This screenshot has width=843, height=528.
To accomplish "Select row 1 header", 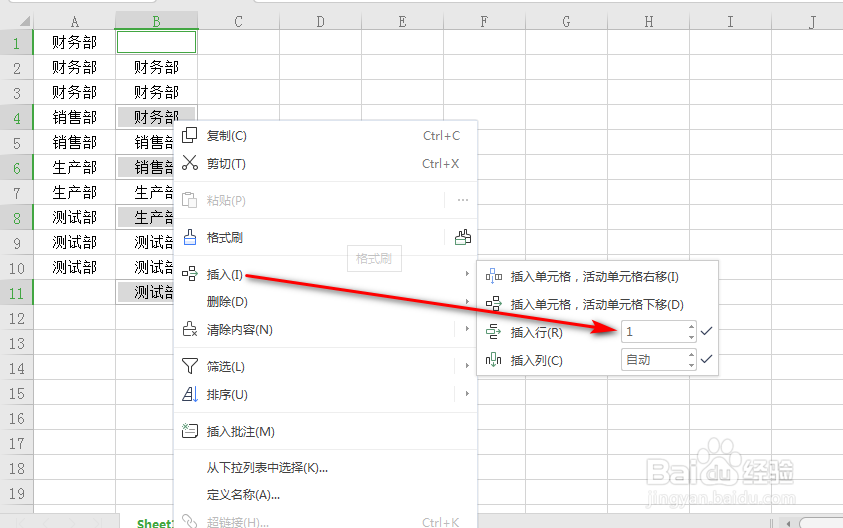I will click(x=17, y=42).
